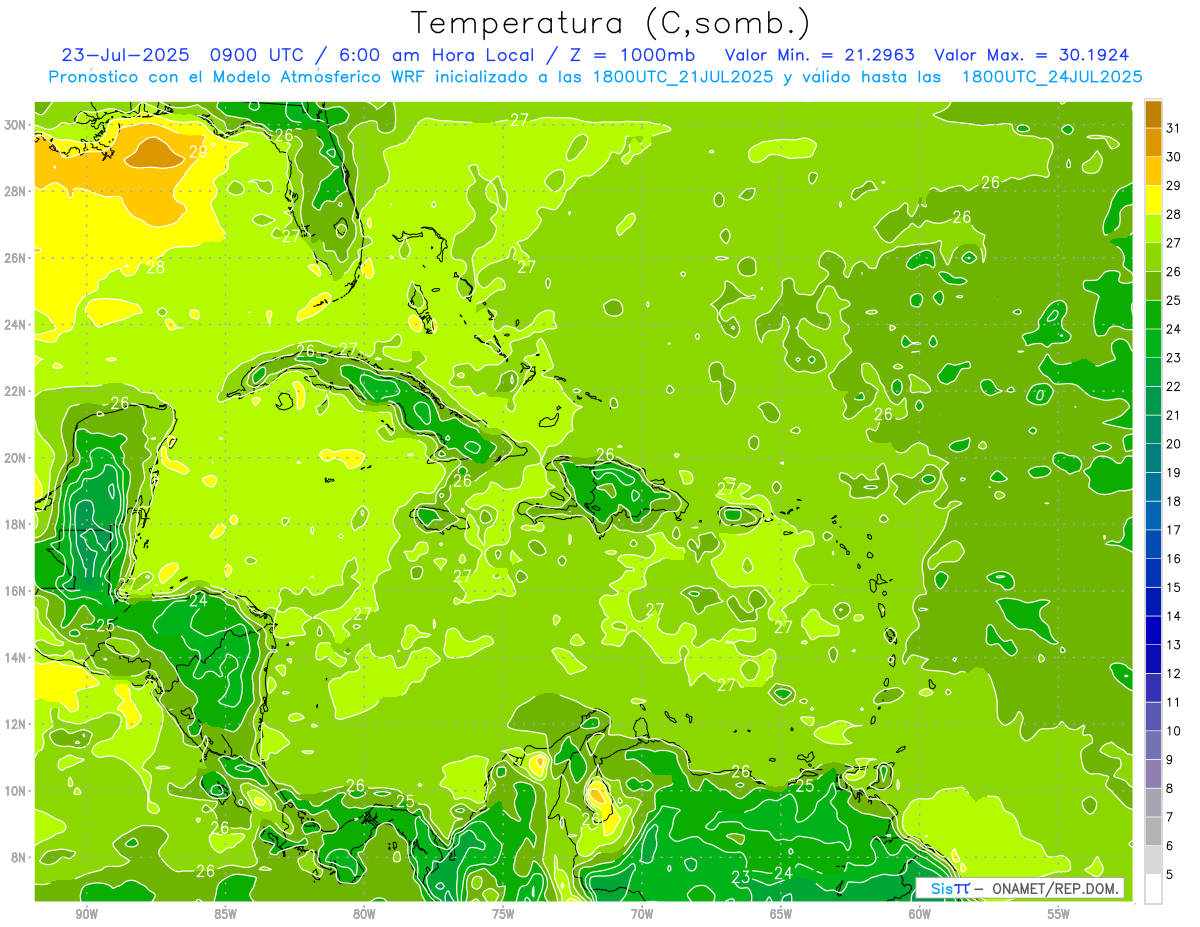This screenshot has height=927, width=1200.
Task: Click the "8N" latitude axis label
Action: point(19,857)
